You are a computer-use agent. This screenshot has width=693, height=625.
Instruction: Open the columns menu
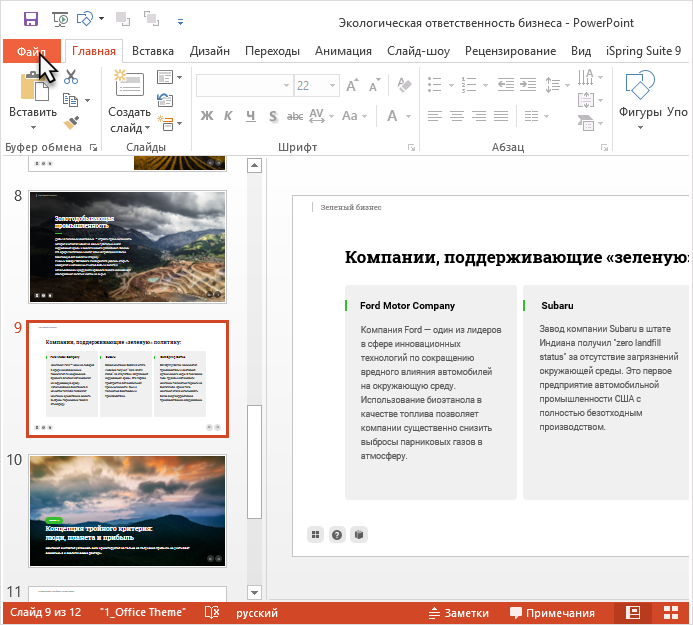pyautogui.click(x=536, y=116)
